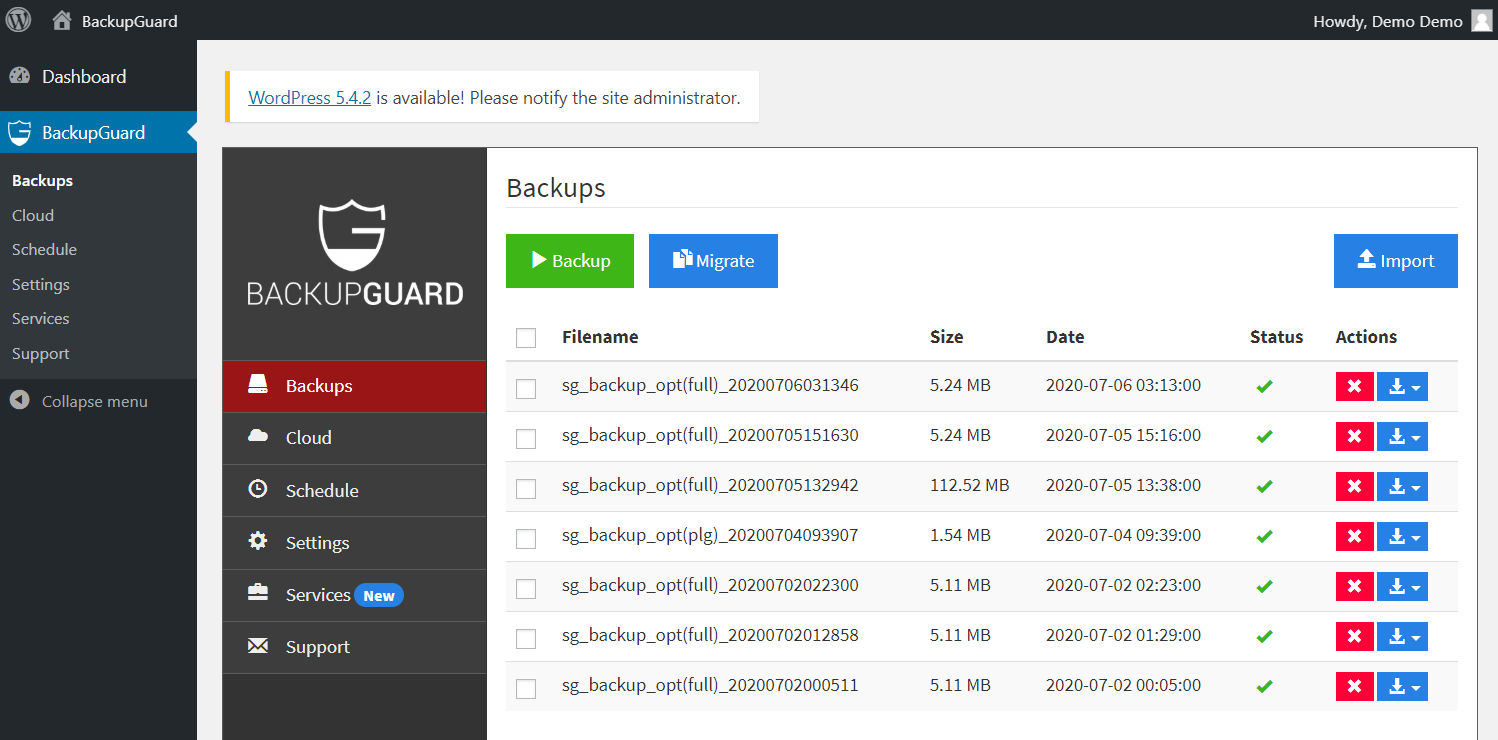Select the BackupGuard shield icon in sidebar

pyautogui.click(x=19, y=131)
